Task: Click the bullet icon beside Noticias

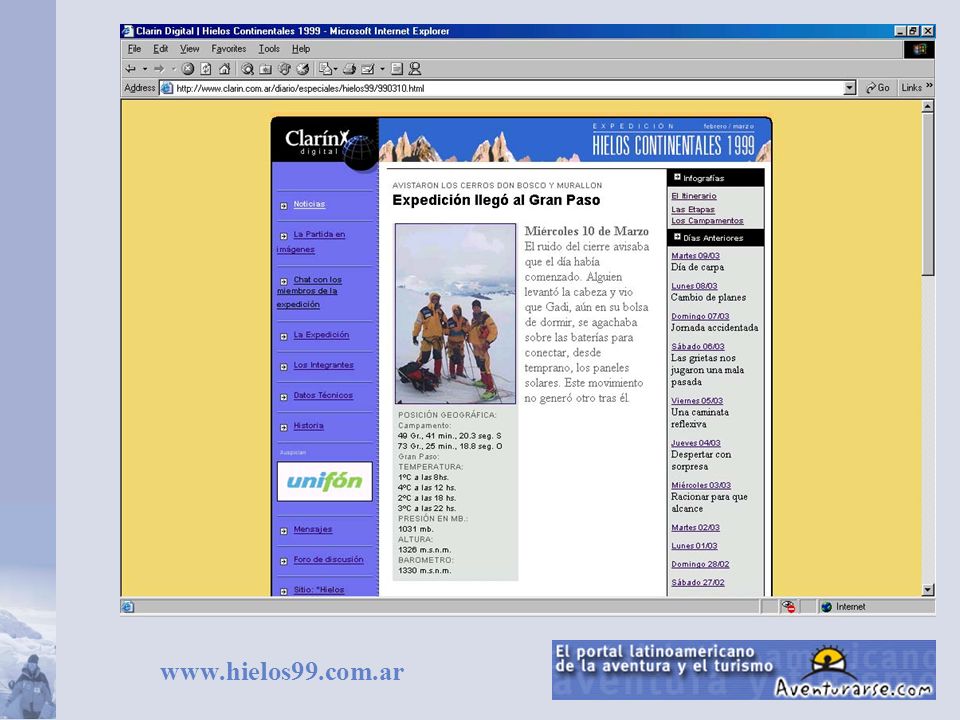Action: [x=283, y=206]
